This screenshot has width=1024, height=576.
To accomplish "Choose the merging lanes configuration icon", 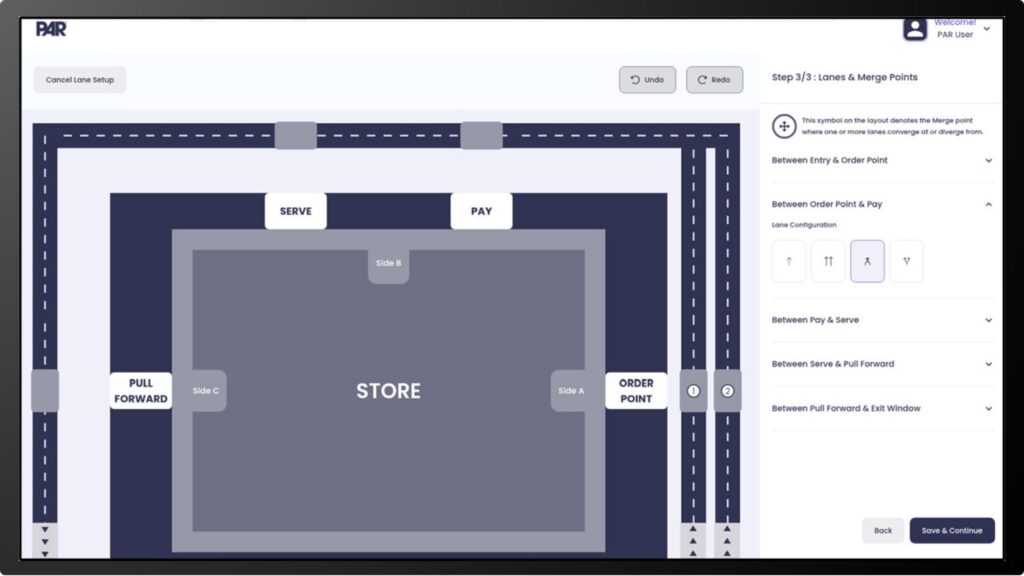I will pyautogui.click(x=867, y=261).
